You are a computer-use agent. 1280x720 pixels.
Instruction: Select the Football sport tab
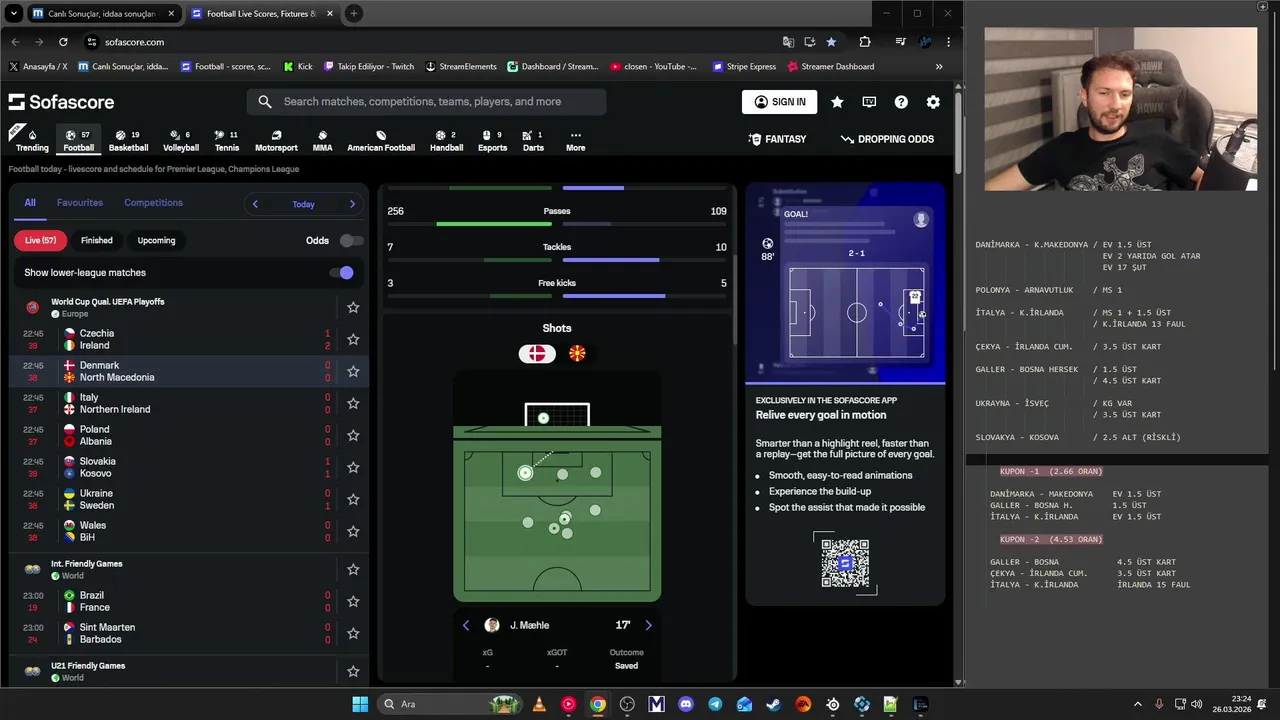pos(78,140)
